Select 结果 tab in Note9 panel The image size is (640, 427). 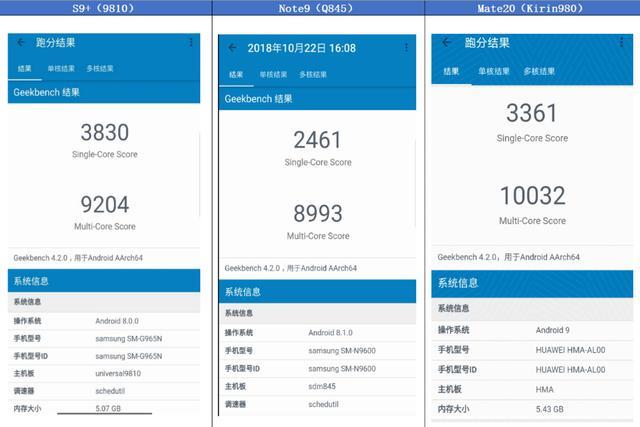tap(236, 75)
